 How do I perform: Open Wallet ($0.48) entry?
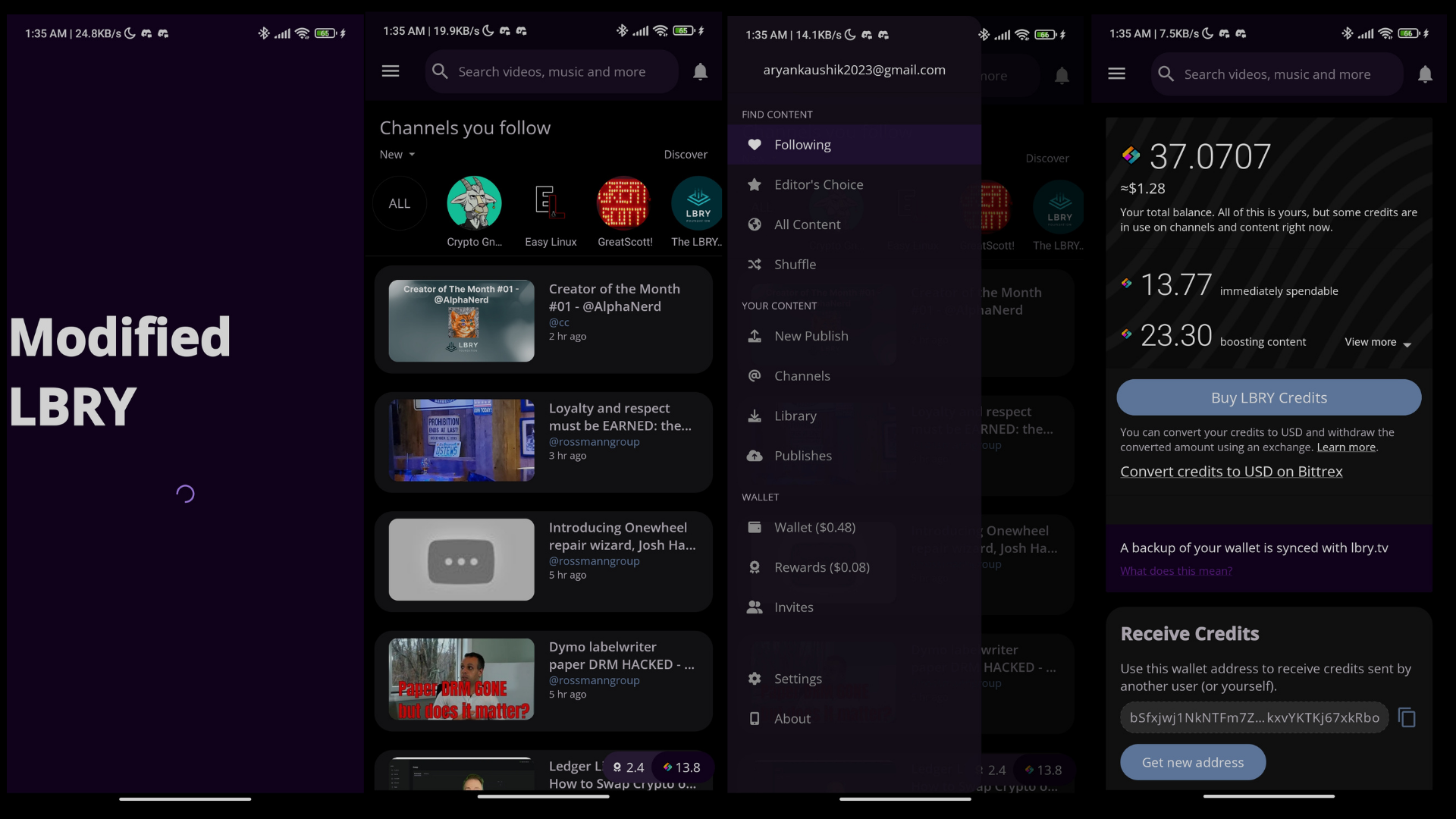point(854,527)
